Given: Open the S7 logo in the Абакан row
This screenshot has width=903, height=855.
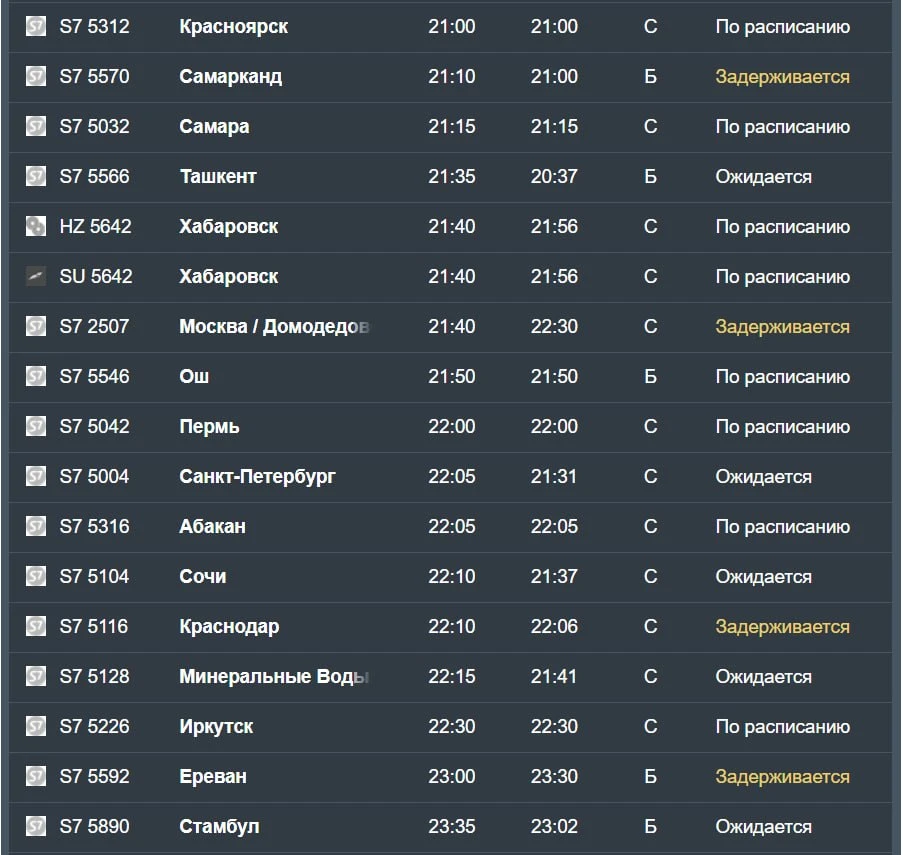Looking at the screenshot, I should pyautogui.click(x=36, y=526).
